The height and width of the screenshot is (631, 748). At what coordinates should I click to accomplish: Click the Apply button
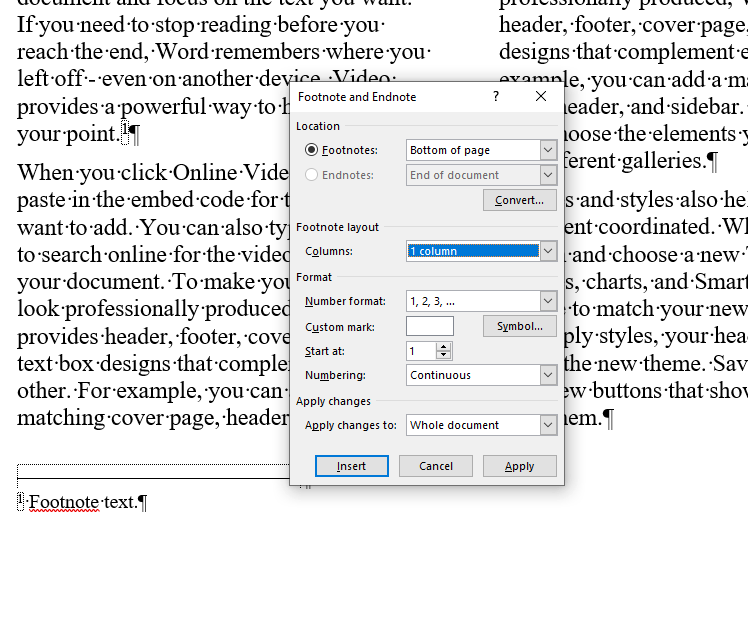click(519, 466)
